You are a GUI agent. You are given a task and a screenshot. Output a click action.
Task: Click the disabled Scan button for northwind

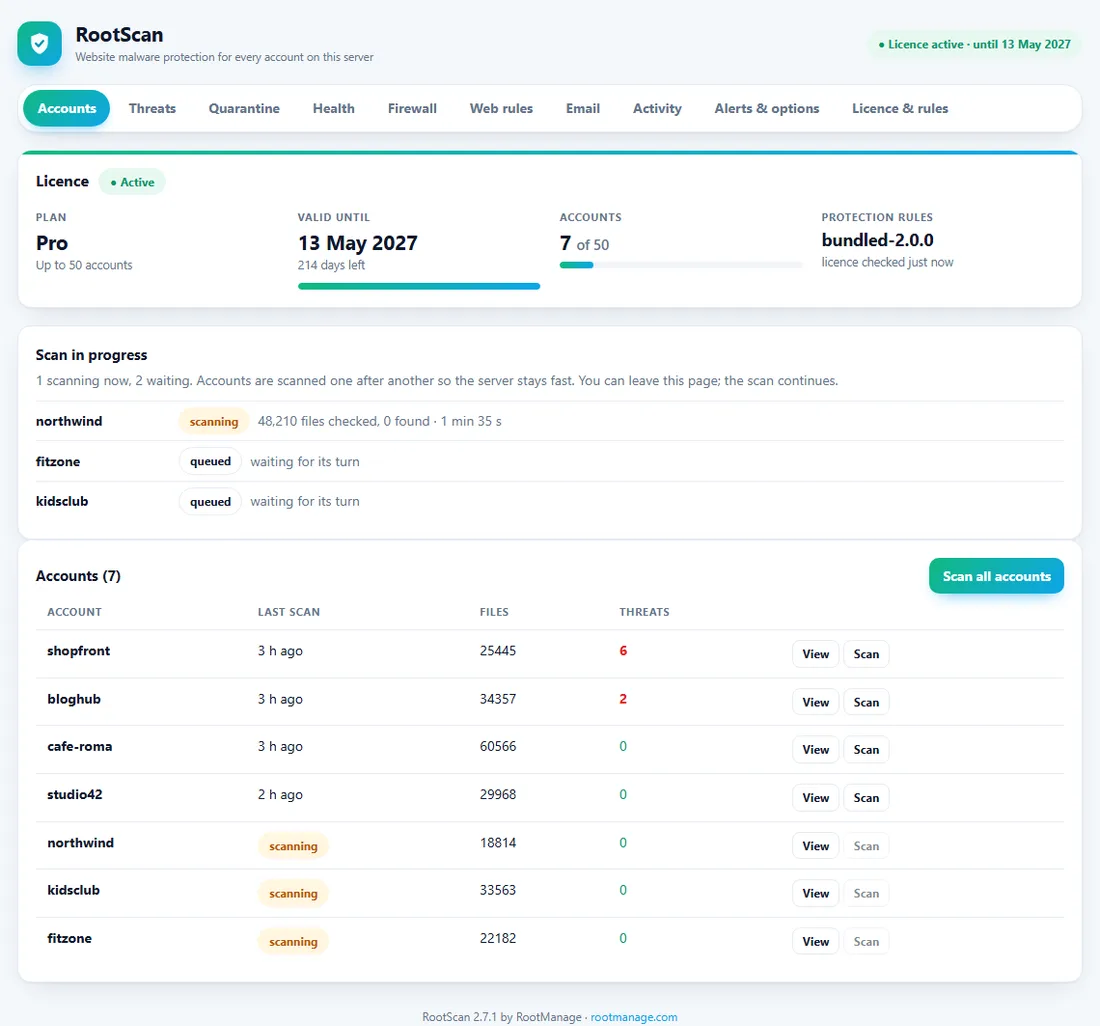pyautogui.click(x=866, y=846)
